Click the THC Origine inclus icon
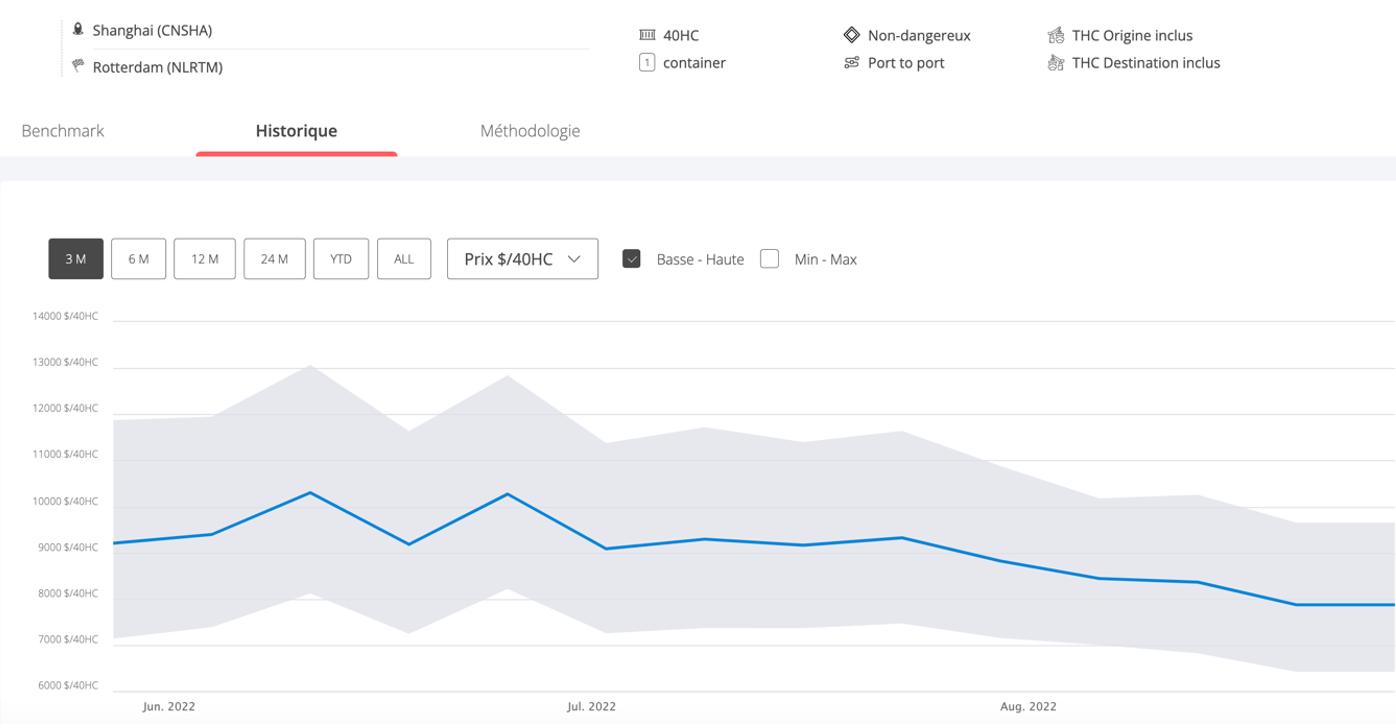 pyautogui.click(x=1055, y=35)
